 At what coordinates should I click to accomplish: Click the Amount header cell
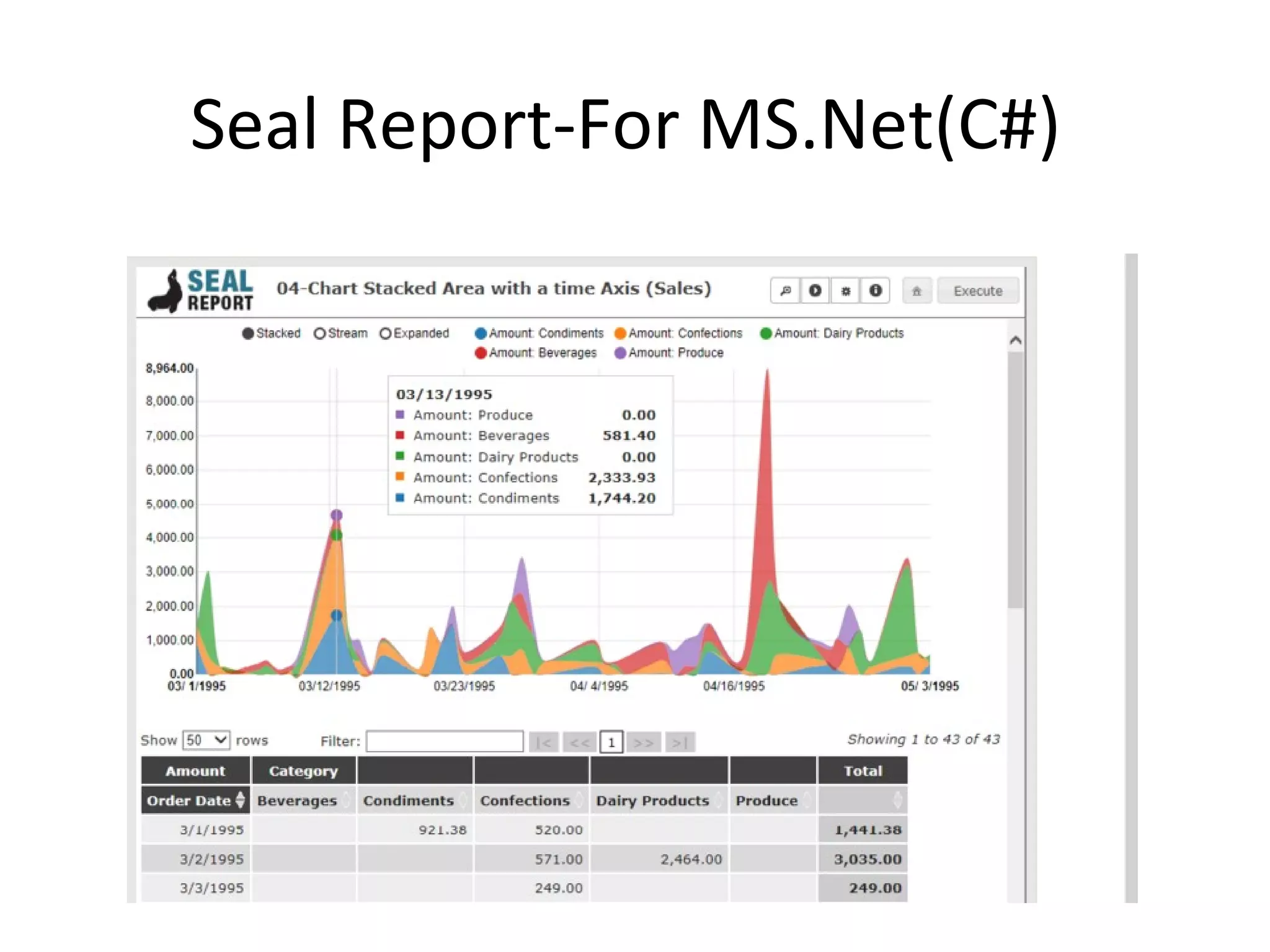[x=196, y=770]
